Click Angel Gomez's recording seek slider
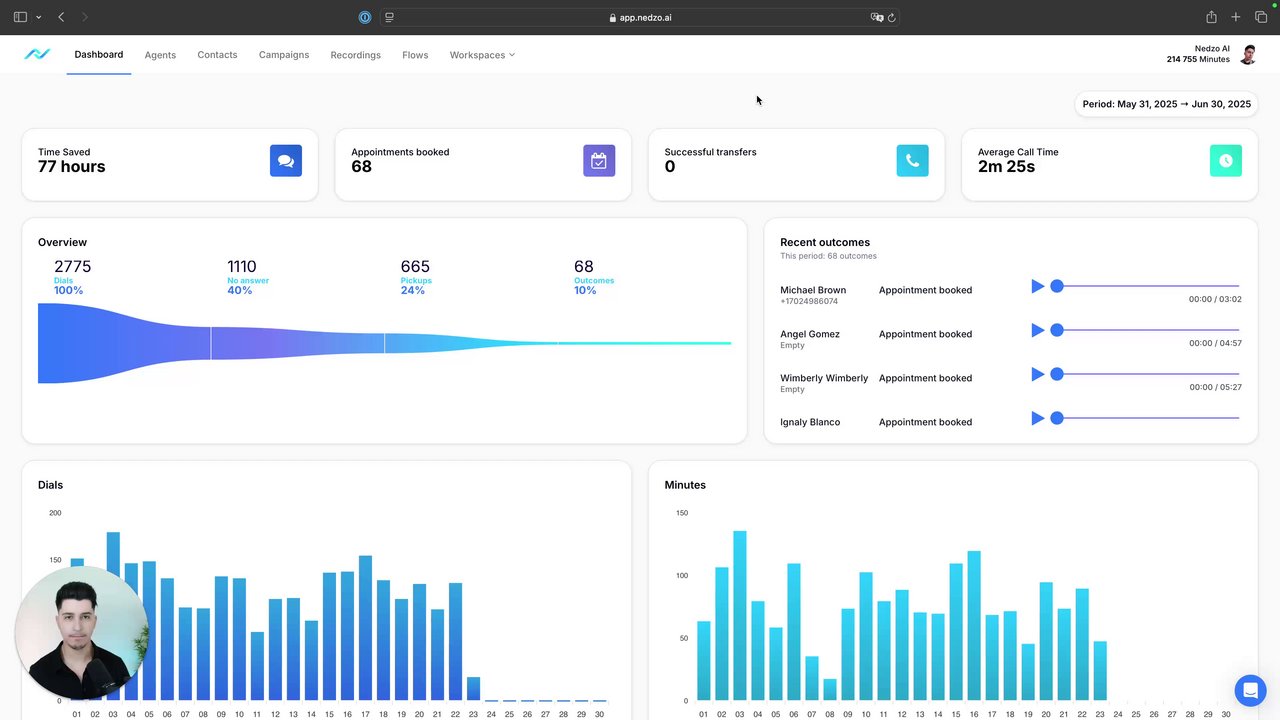The width and height of the screenshot is (1280, 720). pos(1145,330)
